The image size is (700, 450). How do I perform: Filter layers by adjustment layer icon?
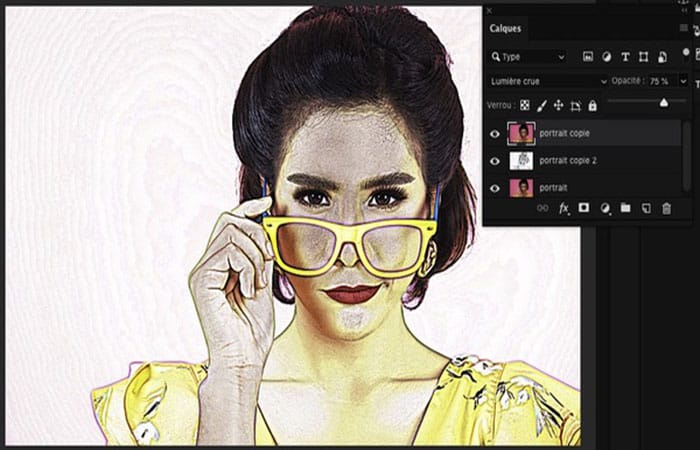pos(606,57)
